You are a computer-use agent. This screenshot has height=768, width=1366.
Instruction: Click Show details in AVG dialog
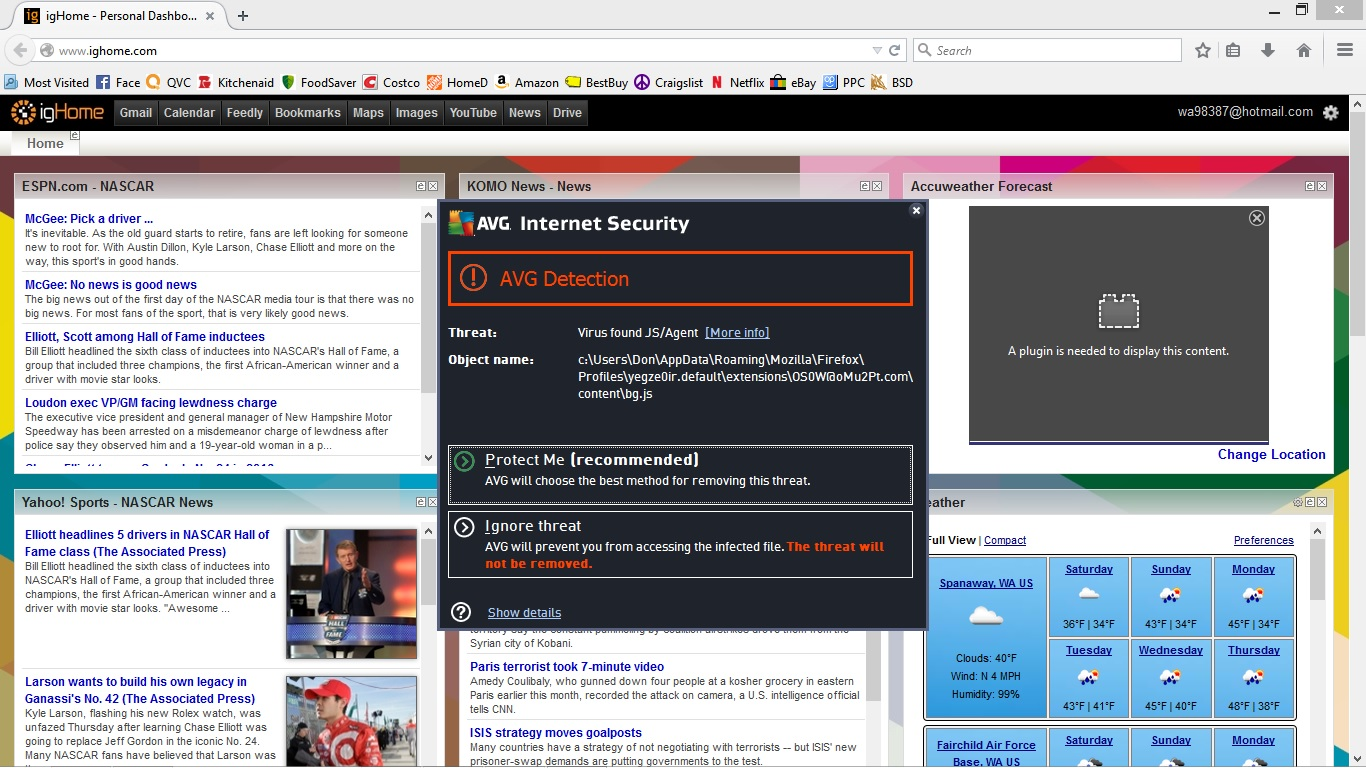click(x=524, y=613)
